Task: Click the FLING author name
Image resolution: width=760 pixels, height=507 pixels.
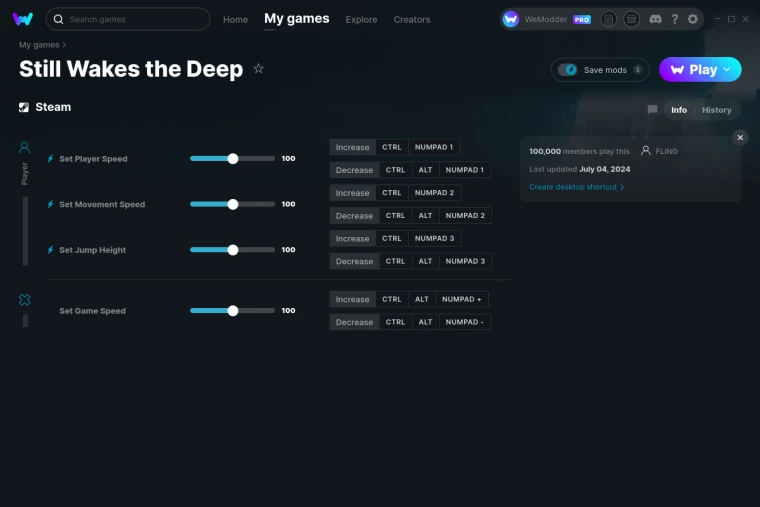Action: point(666,151)
